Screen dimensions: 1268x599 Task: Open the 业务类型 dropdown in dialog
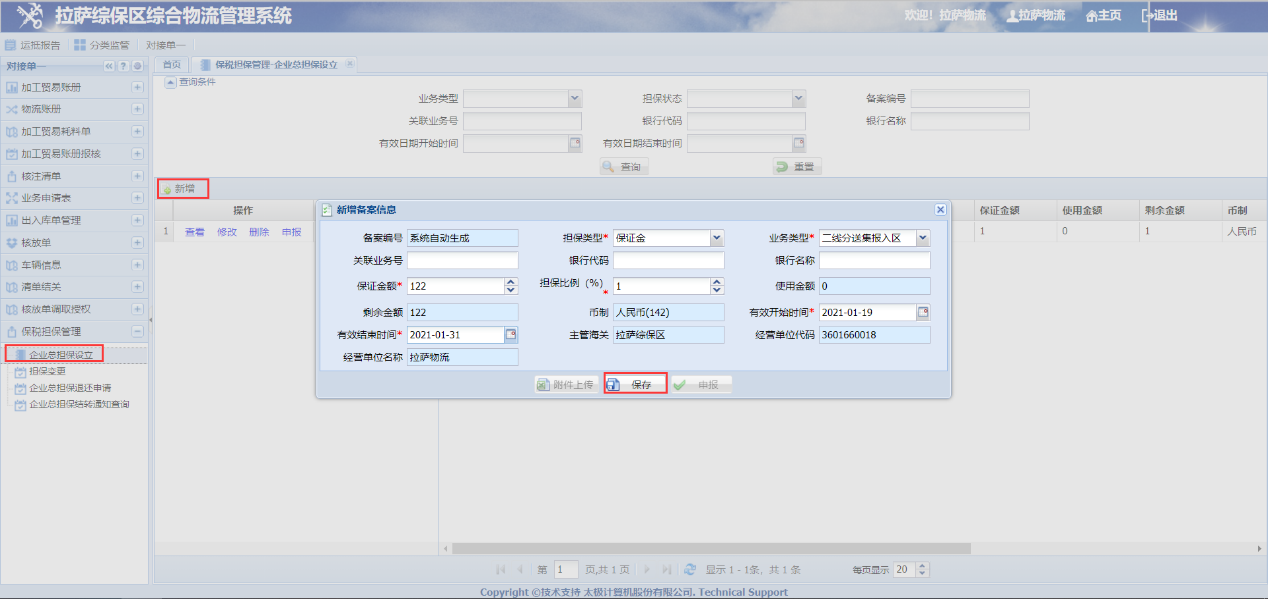(922, 238)
